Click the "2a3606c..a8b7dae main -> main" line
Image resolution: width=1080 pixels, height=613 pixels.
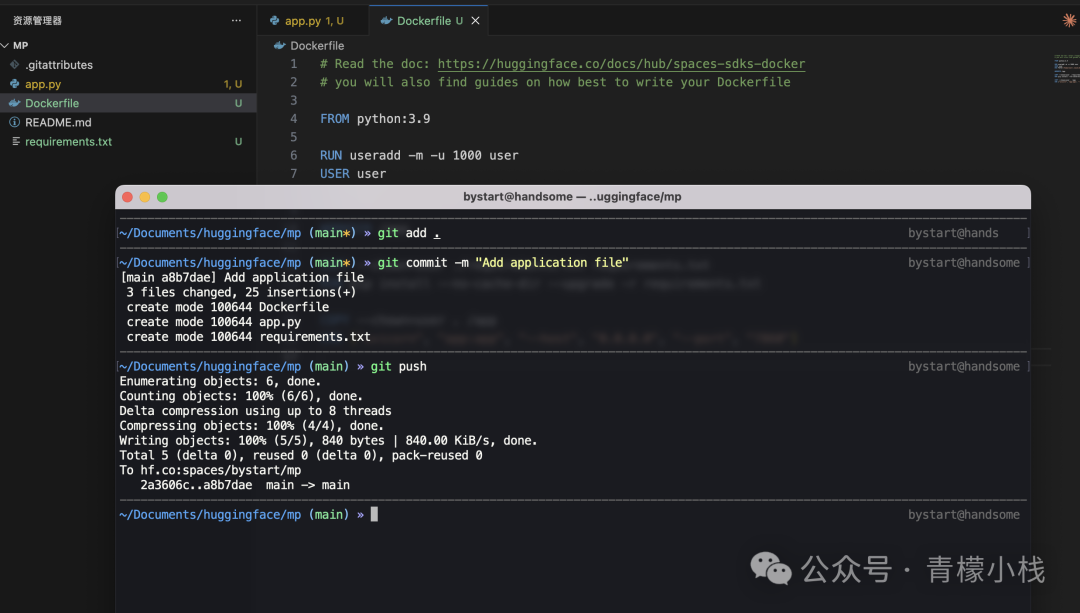click(245, 485)
